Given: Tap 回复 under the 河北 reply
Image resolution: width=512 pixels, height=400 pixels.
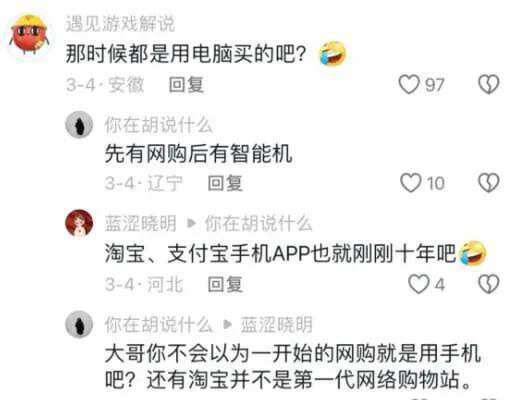Looking at the screenshot, I should pyautogui.click(x=225, y=285).
